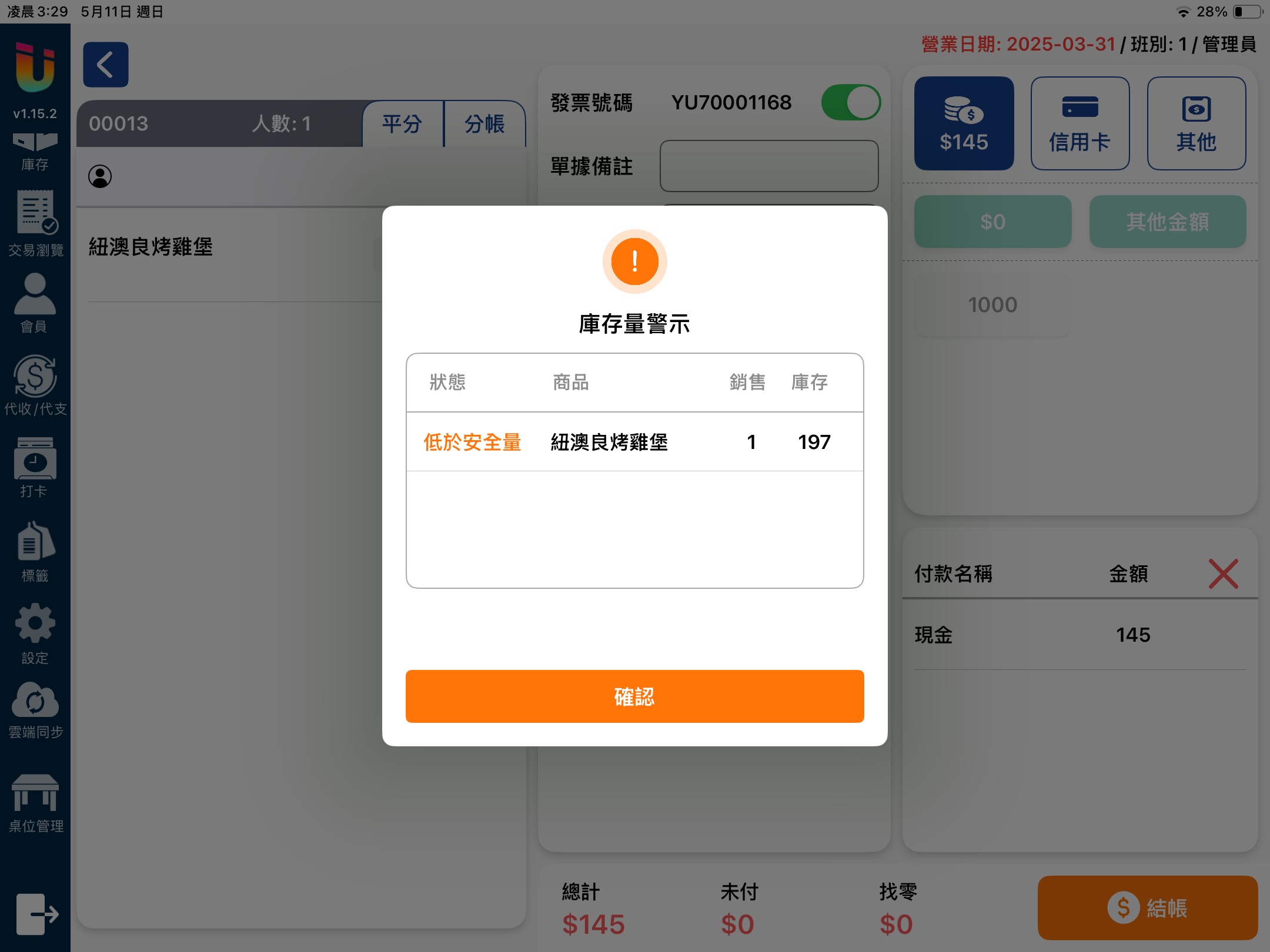This screenshot has height=952, width=1270.
Task: Switch to the 平分 tab
Action: pos(402,124)
